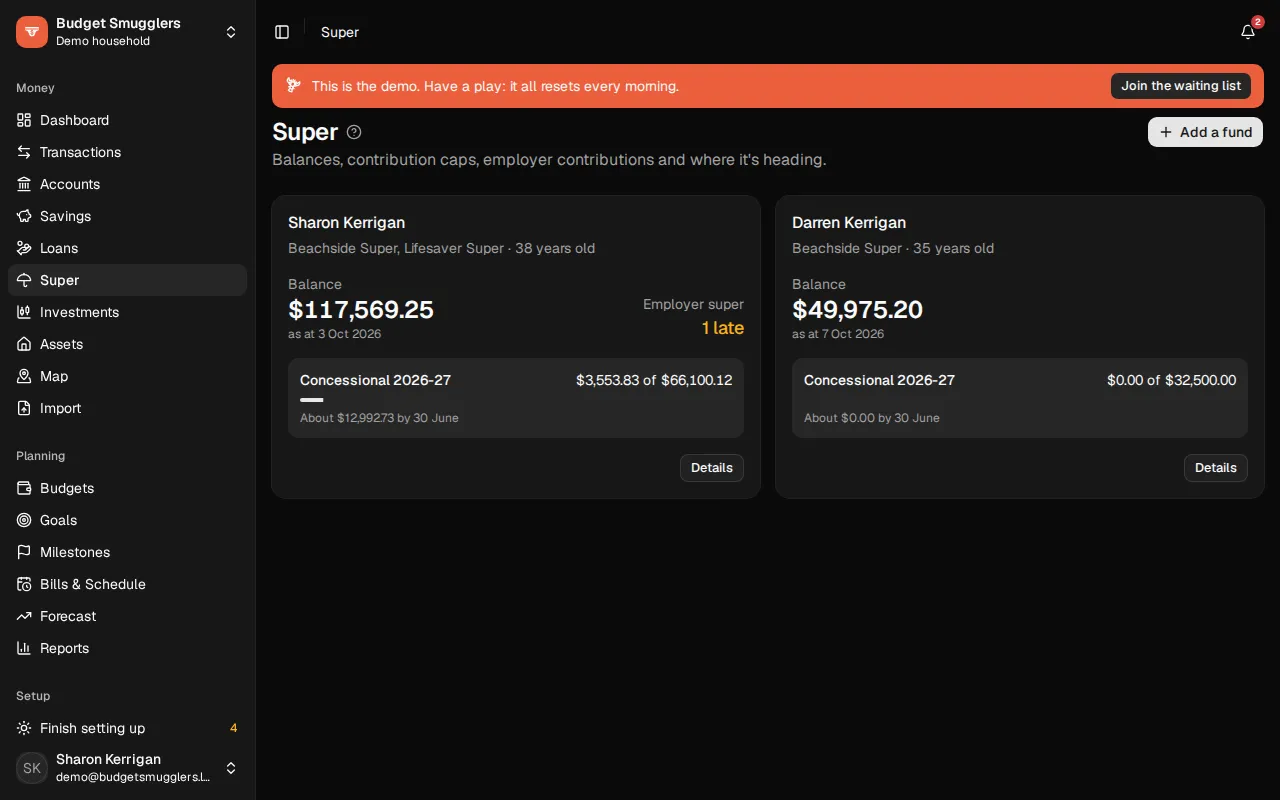The image size is (1280, 800).
Task: Click the Milestones flag icon
Action: 24,552
